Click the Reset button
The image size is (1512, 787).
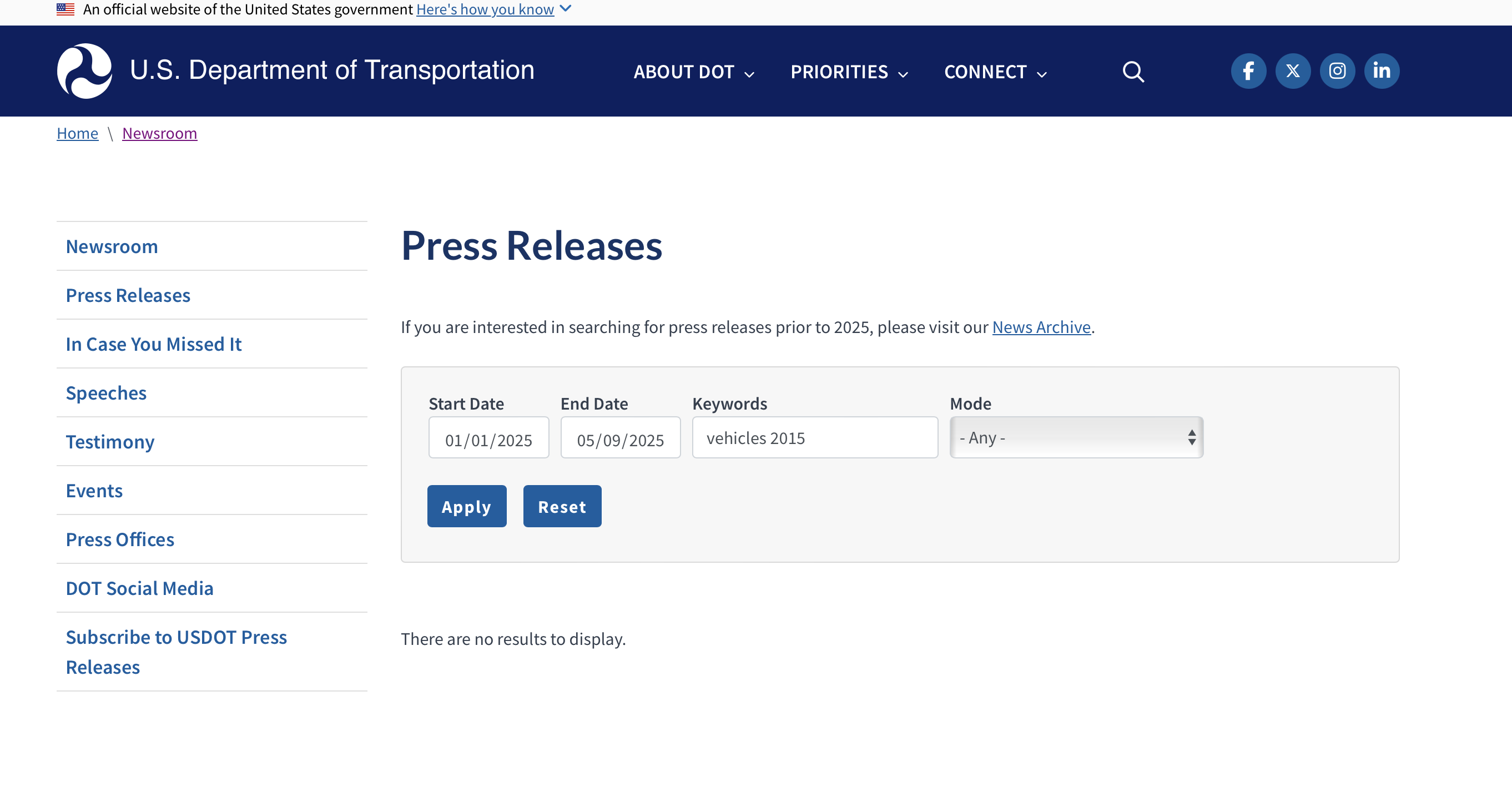click(x=562, y=506)
